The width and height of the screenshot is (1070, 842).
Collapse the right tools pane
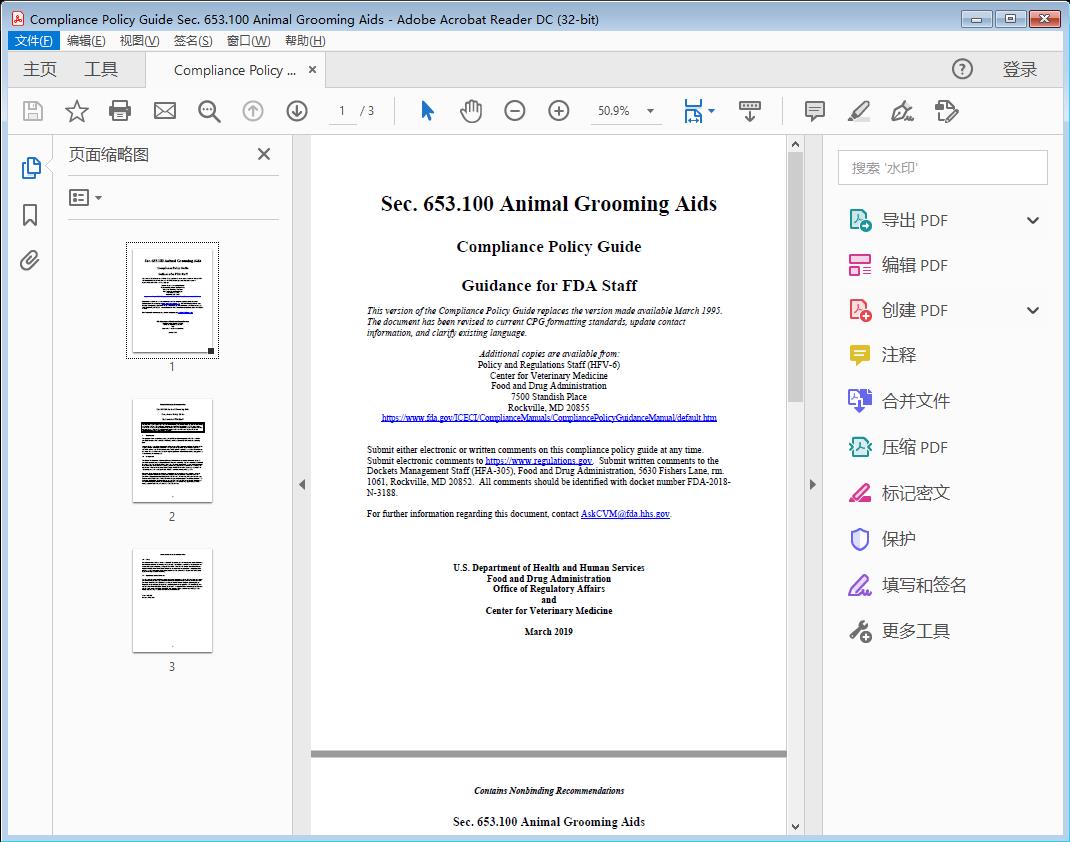pyautogui.click(x=812, y=485)
